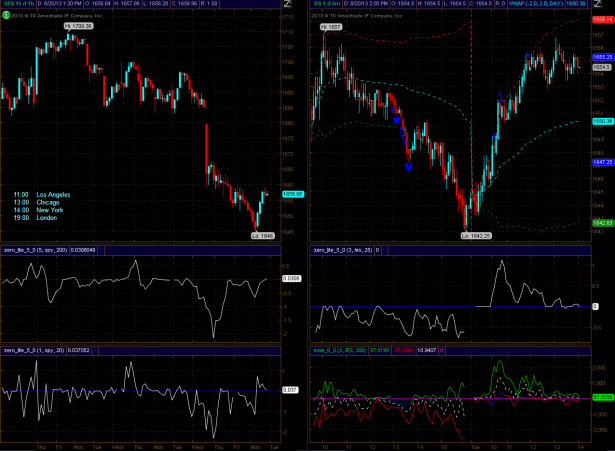Click the Wed label at the right of the SPX time axis

click(197, 447)
